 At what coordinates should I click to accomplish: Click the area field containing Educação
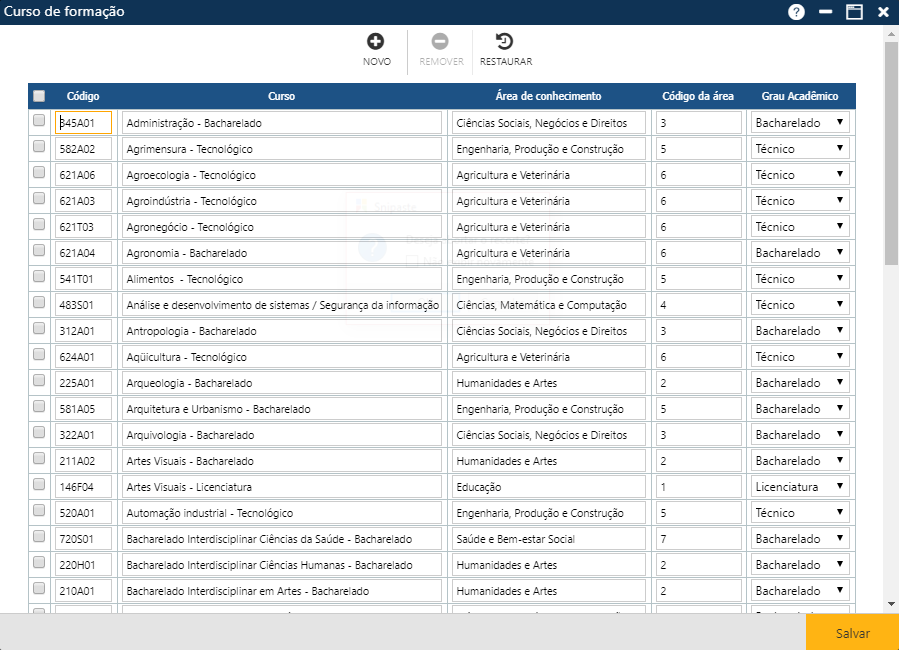(x=549, y=487)
